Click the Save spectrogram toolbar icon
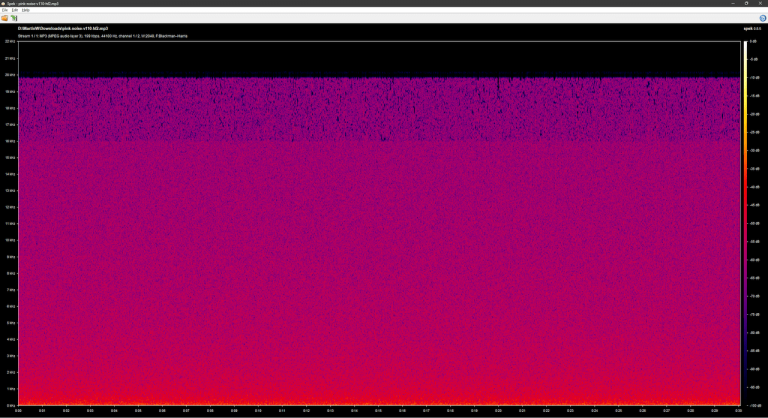The image size is (768, 418). click(x=12, y=17)
